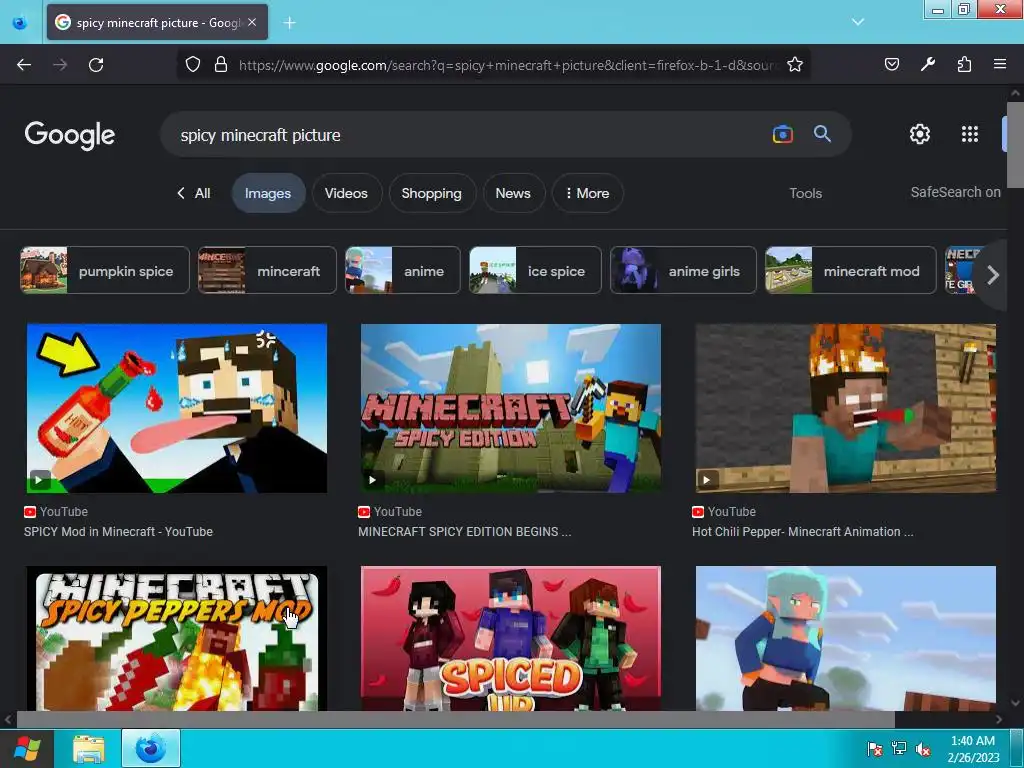This screenshot has height=768, width=1024.
Task: Reload the current page
Action: coord(96,65)
